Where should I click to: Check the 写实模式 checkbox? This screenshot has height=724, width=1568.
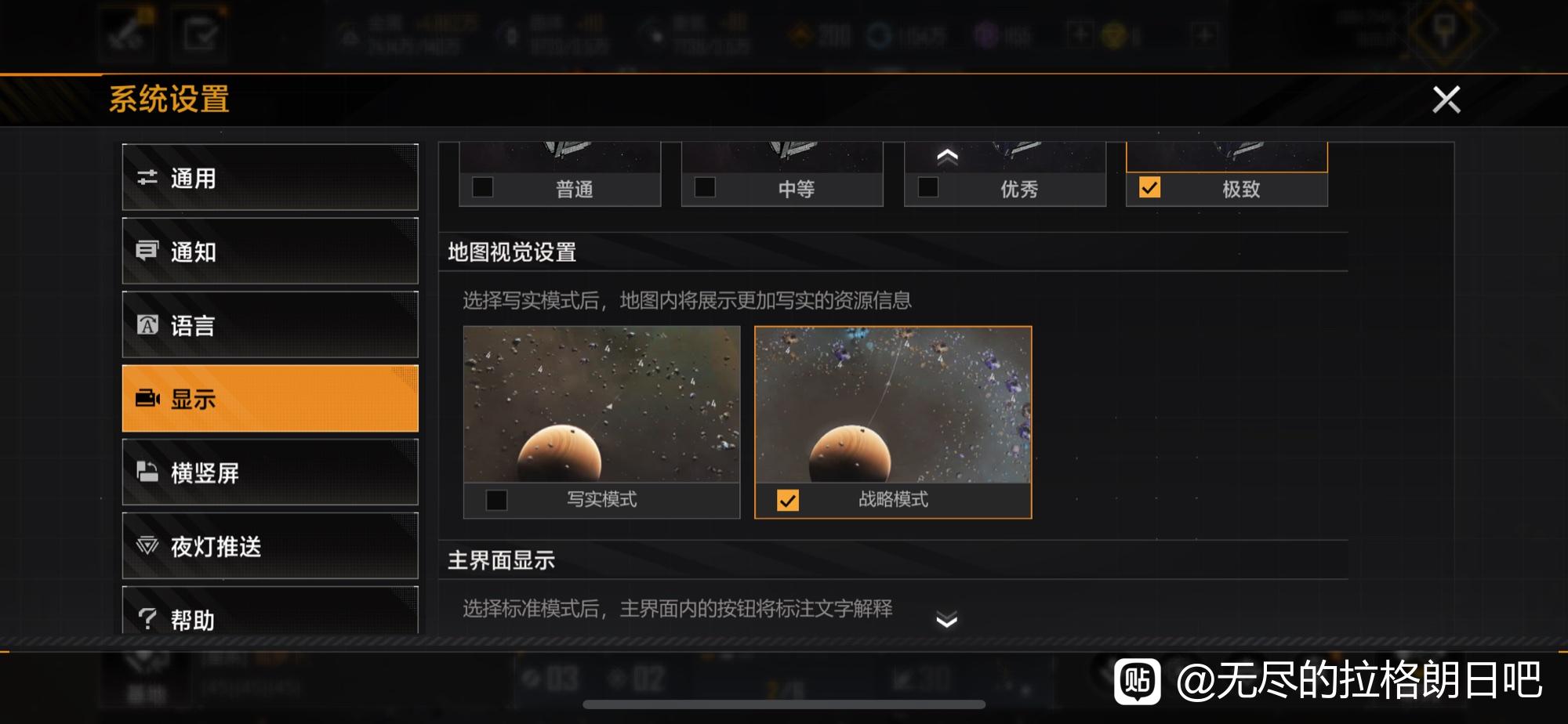pos(496,500)
